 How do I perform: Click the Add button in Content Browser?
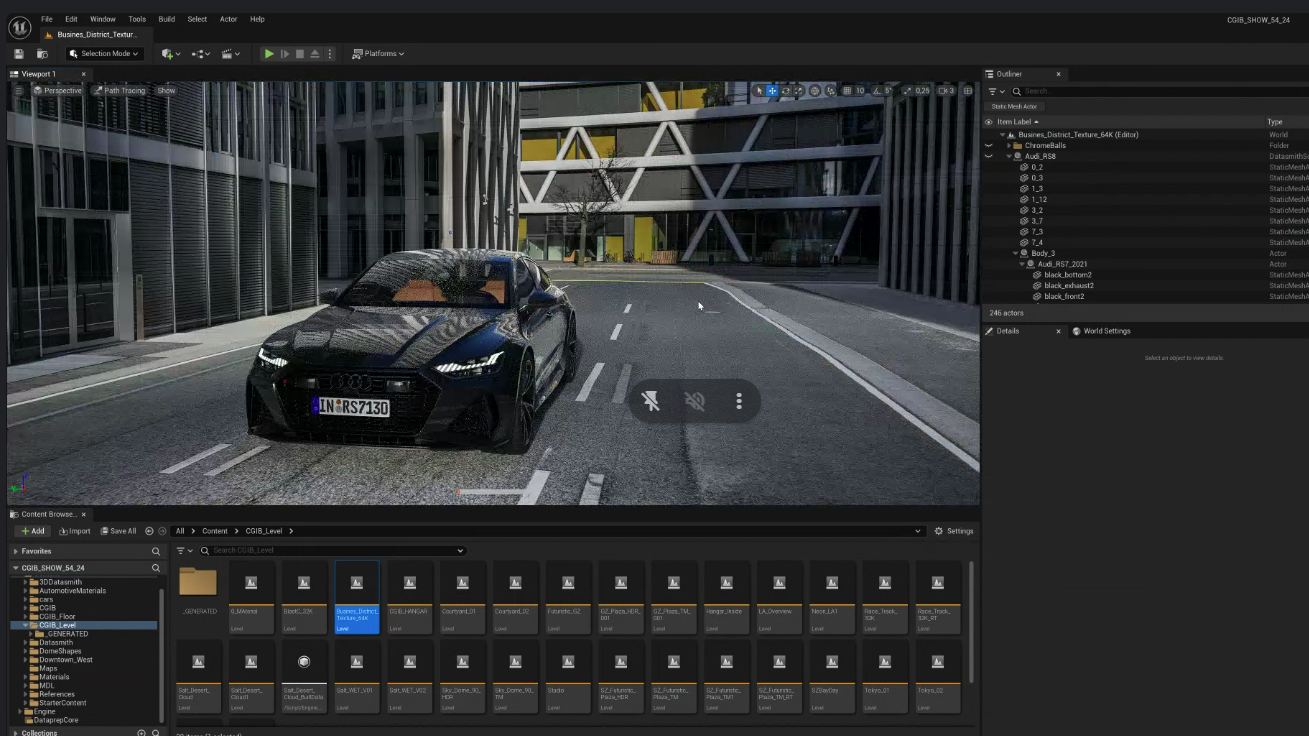pos(33,531)
